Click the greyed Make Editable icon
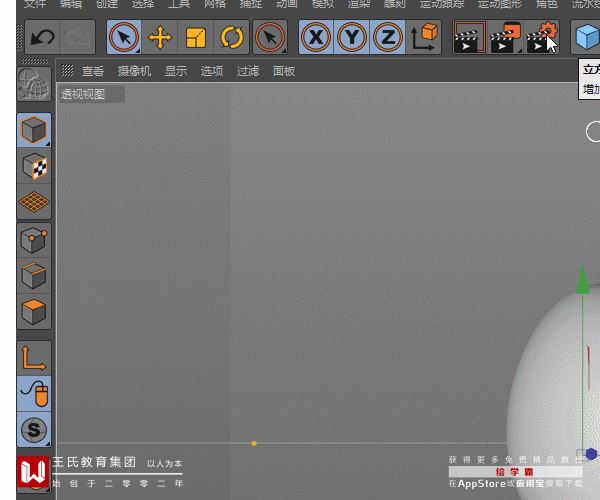The image size is (600, 500). [x=34, y=84]
